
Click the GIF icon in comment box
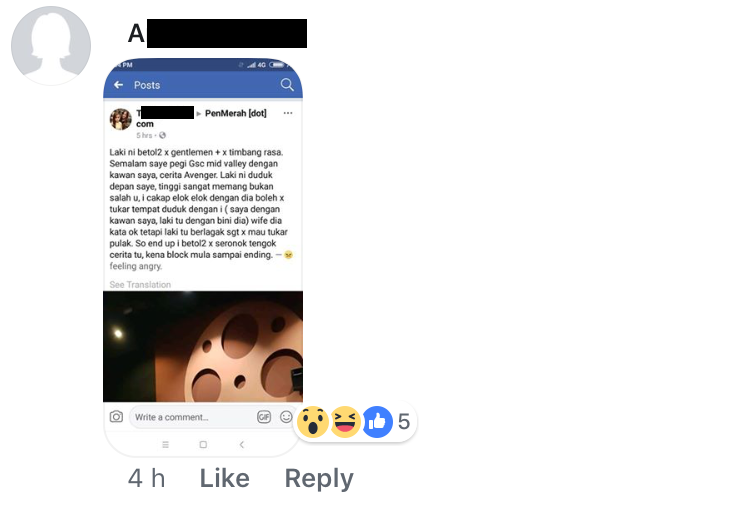(264, 417)
